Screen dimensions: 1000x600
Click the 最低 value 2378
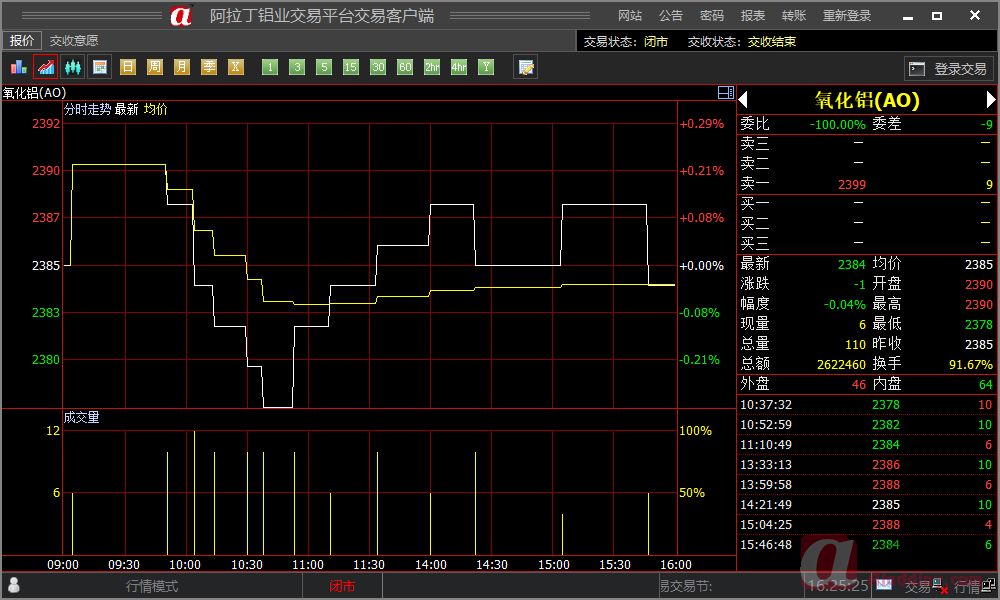click(x=979, y=325)
